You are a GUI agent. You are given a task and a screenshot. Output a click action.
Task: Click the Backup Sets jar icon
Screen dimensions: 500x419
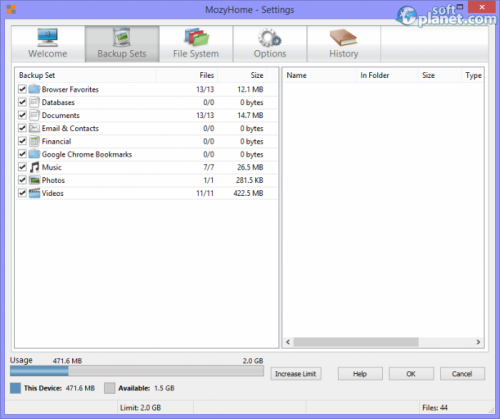pyautogui.click(x=122, y=37)
